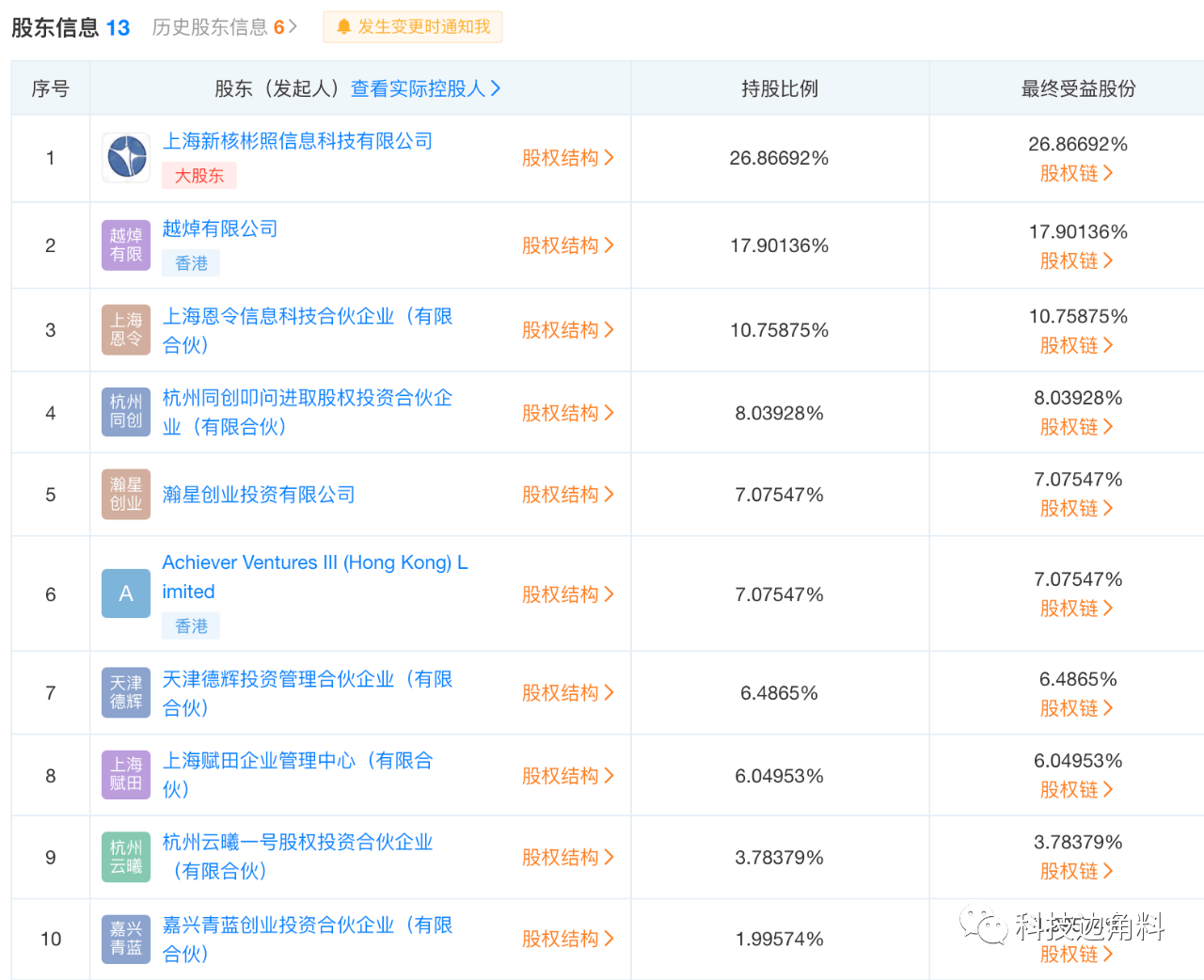The width and height of the screenshot is (1204, 980).
Task: Expand 股权结构 for 上海新核彬照 row
Action: coord(568,158)
